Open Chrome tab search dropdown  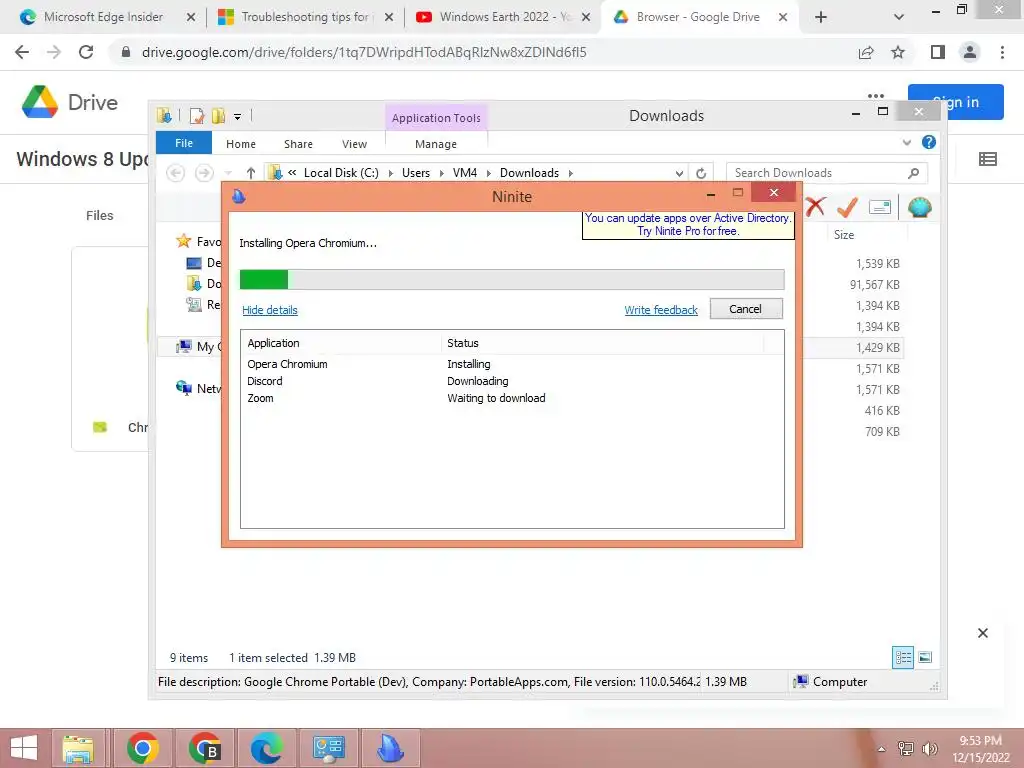point(899,18)
